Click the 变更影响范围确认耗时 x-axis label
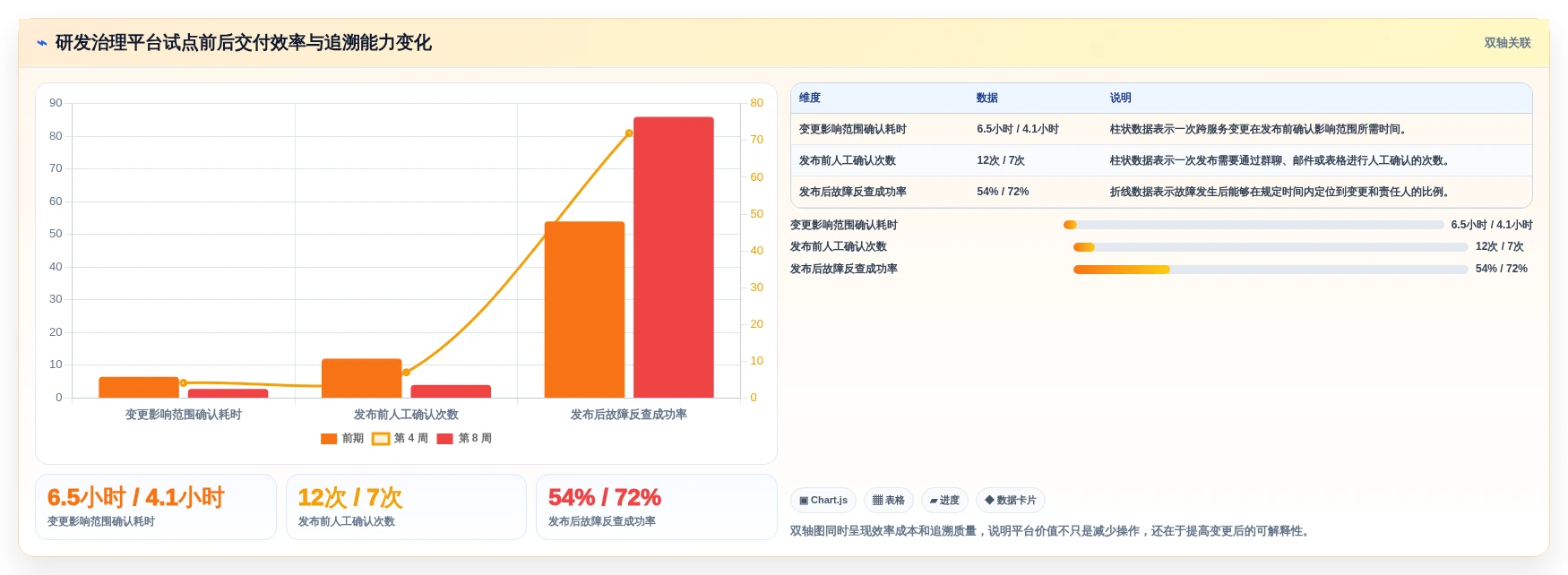The width and height of the screenshot is (1568, 575). point(184,415)
